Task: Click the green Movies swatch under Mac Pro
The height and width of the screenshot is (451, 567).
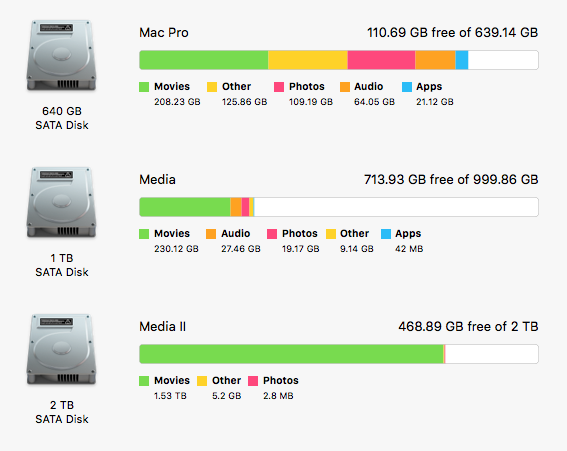Action: pos(144,87)
